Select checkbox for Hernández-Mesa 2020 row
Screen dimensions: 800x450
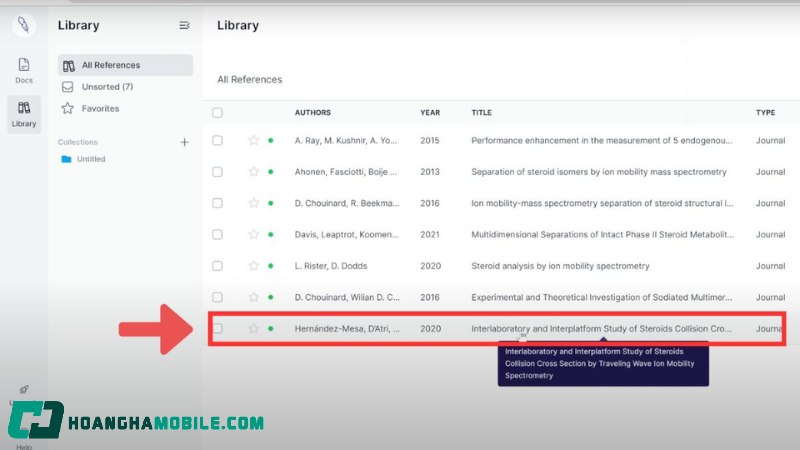tap(217, 328)
